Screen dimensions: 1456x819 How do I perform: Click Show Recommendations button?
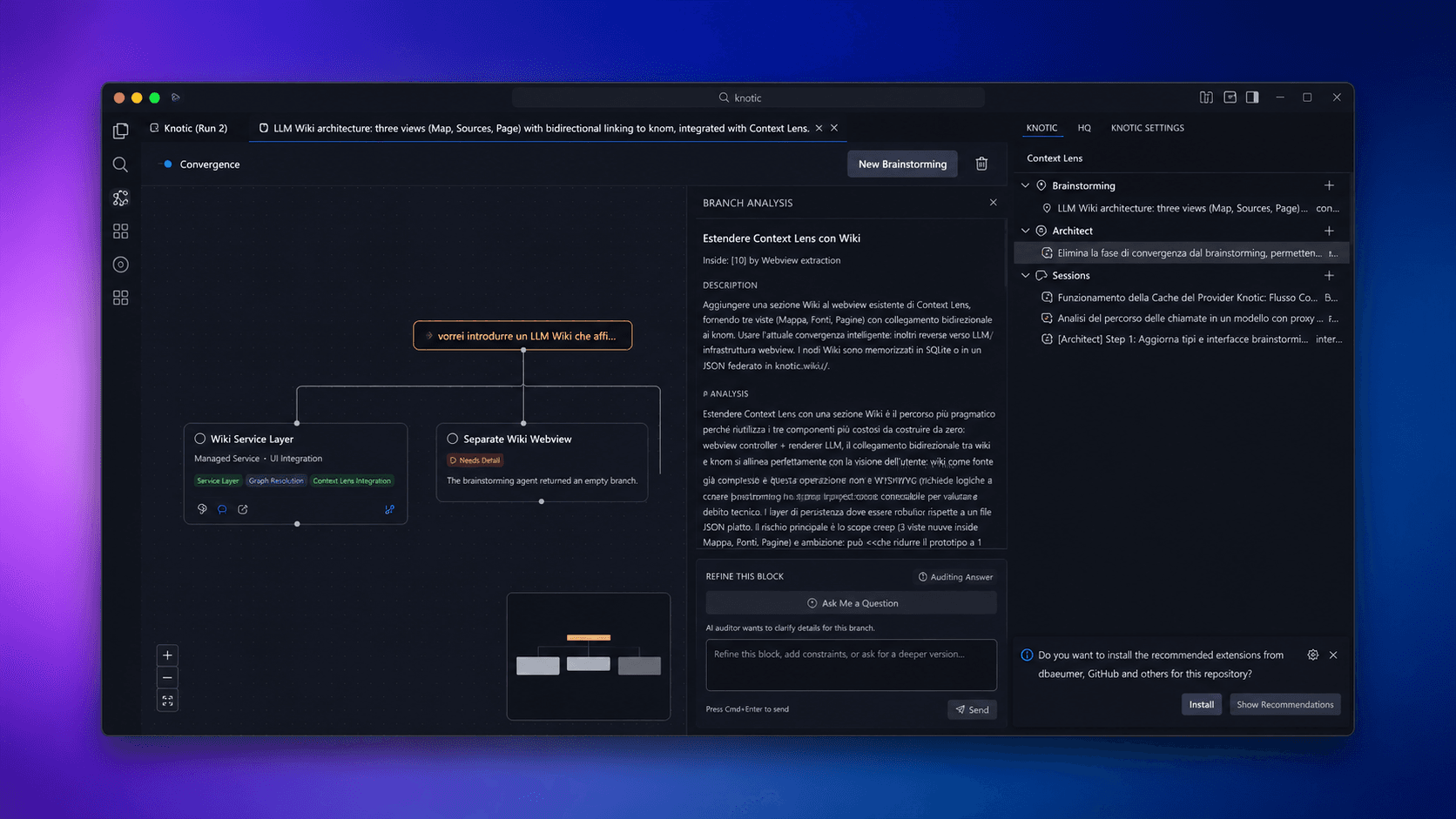click(x=1284, y=704)
